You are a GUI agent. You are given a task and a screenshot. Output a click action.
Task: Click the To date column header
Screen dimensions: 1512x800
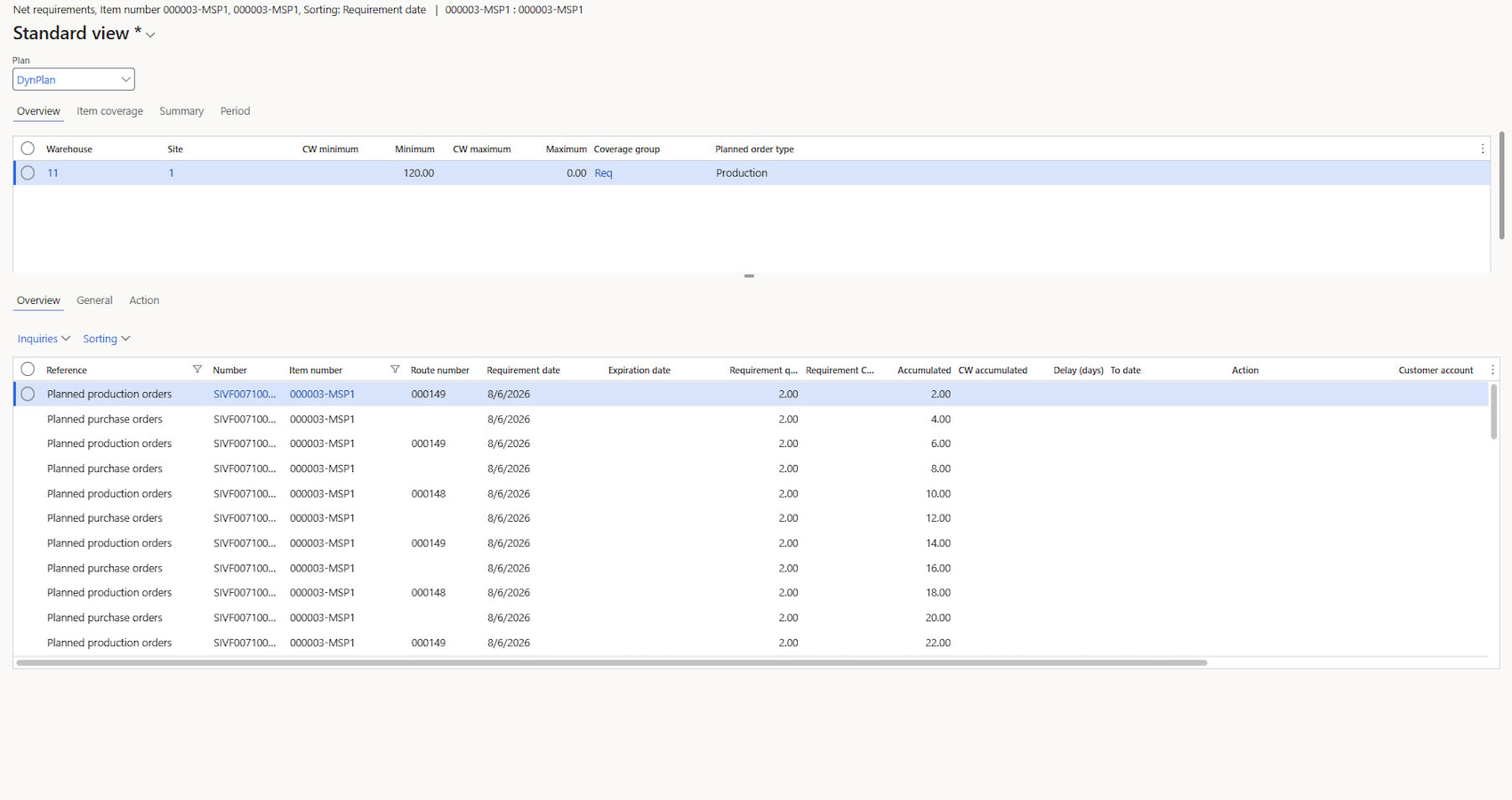tap(1125, 370)
